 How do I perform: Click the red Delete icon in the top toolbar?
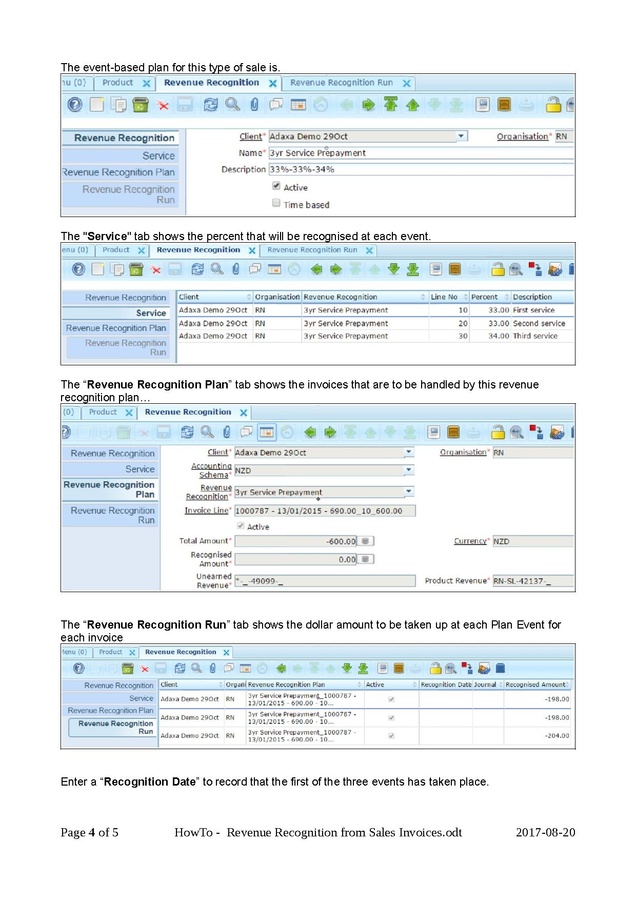(x=161, y=104)
